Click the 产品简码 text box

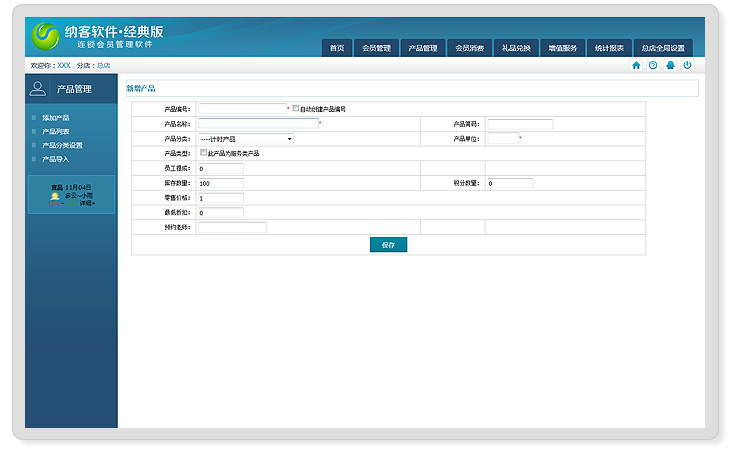[519, 124]
